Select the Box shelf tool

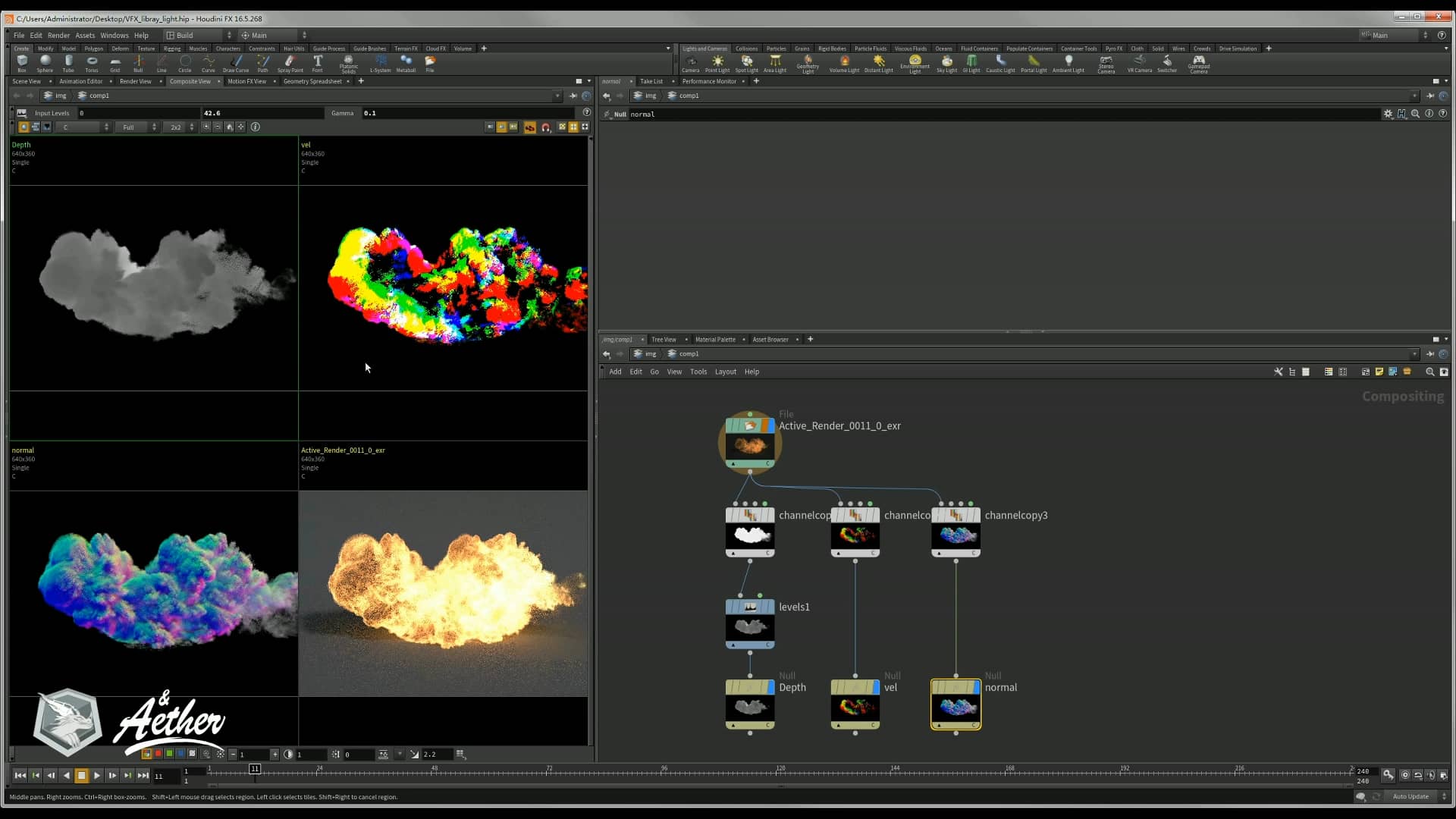[21, 64]
